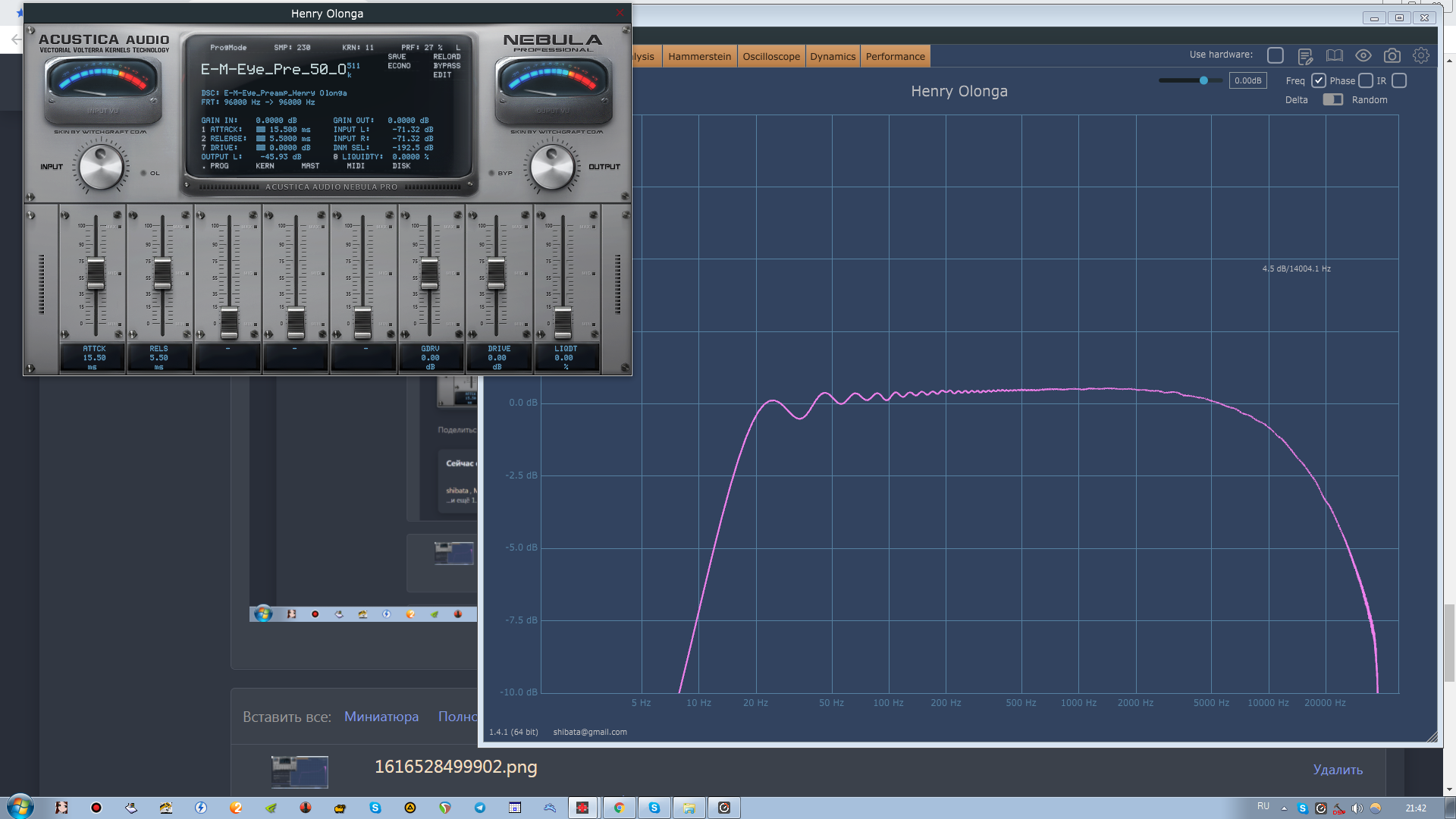
Task: Toggle the Delta/Random switch
Action: coord(1332,100)
